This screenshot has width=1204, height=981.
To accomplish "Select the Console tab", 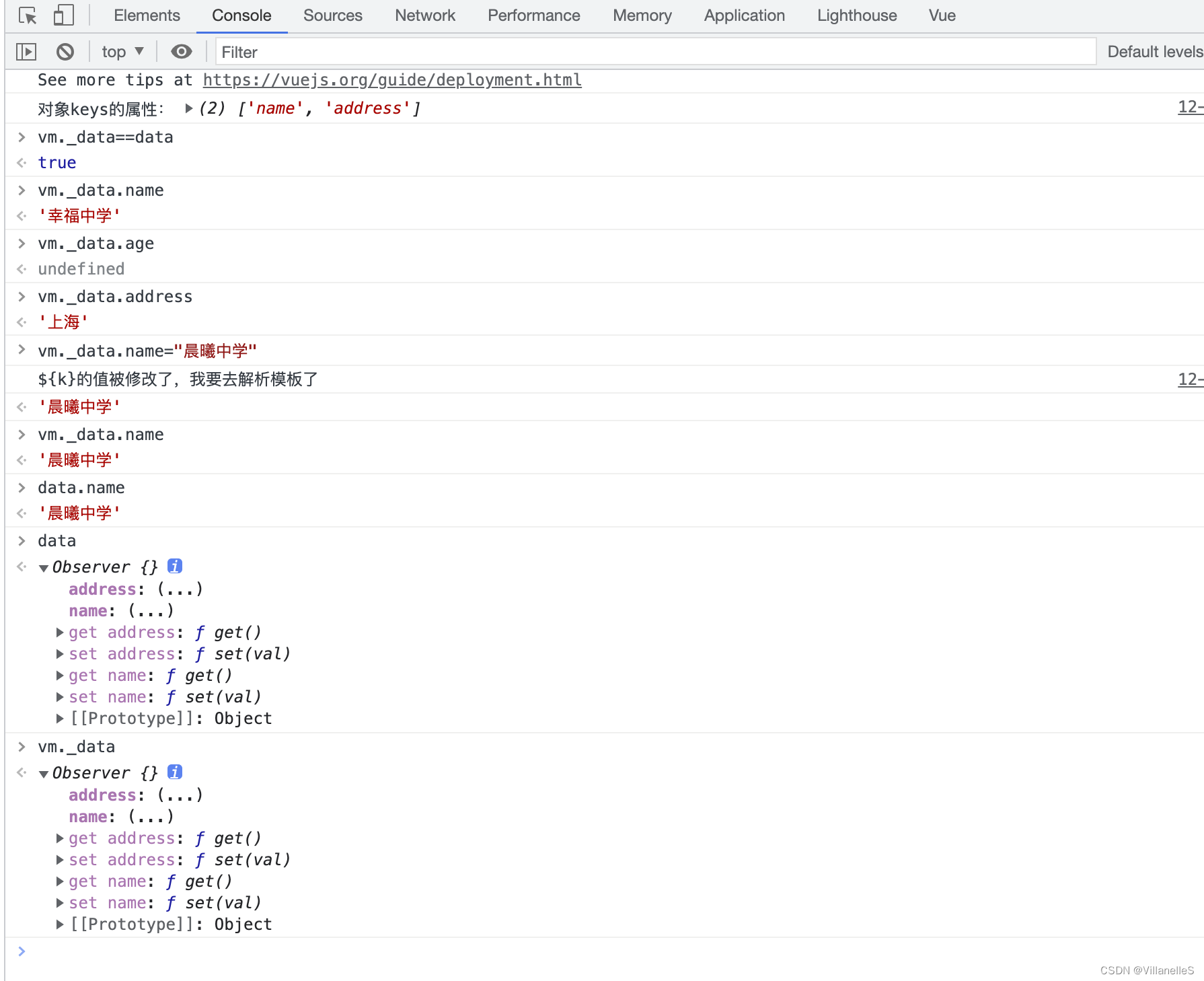I will [x=241, y=15].
